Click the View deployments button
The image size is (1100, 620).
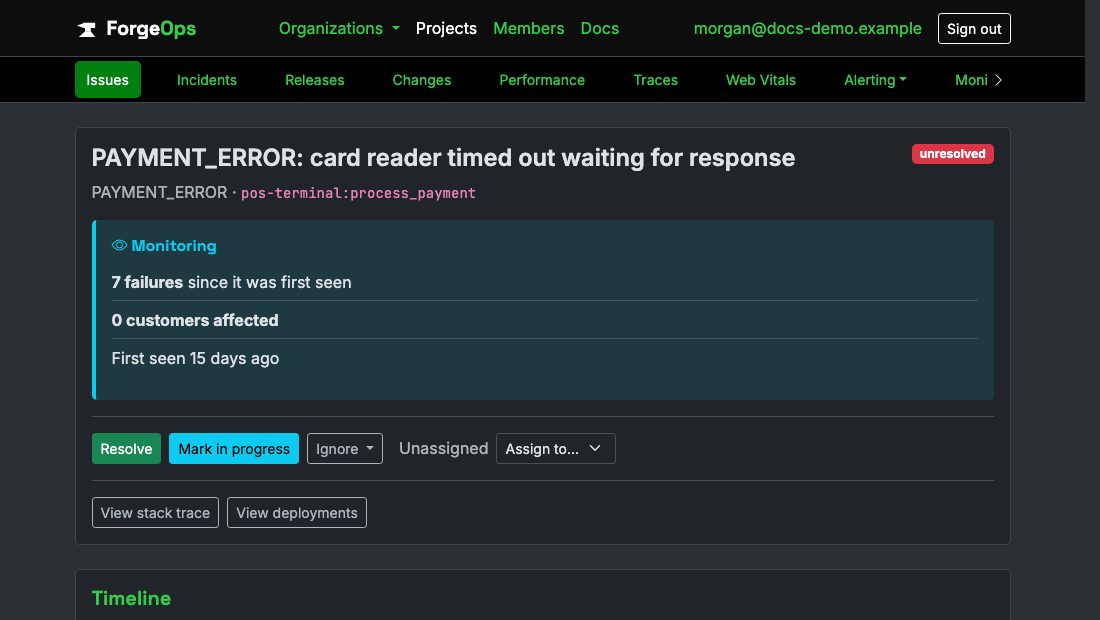(x=297, y=513)
